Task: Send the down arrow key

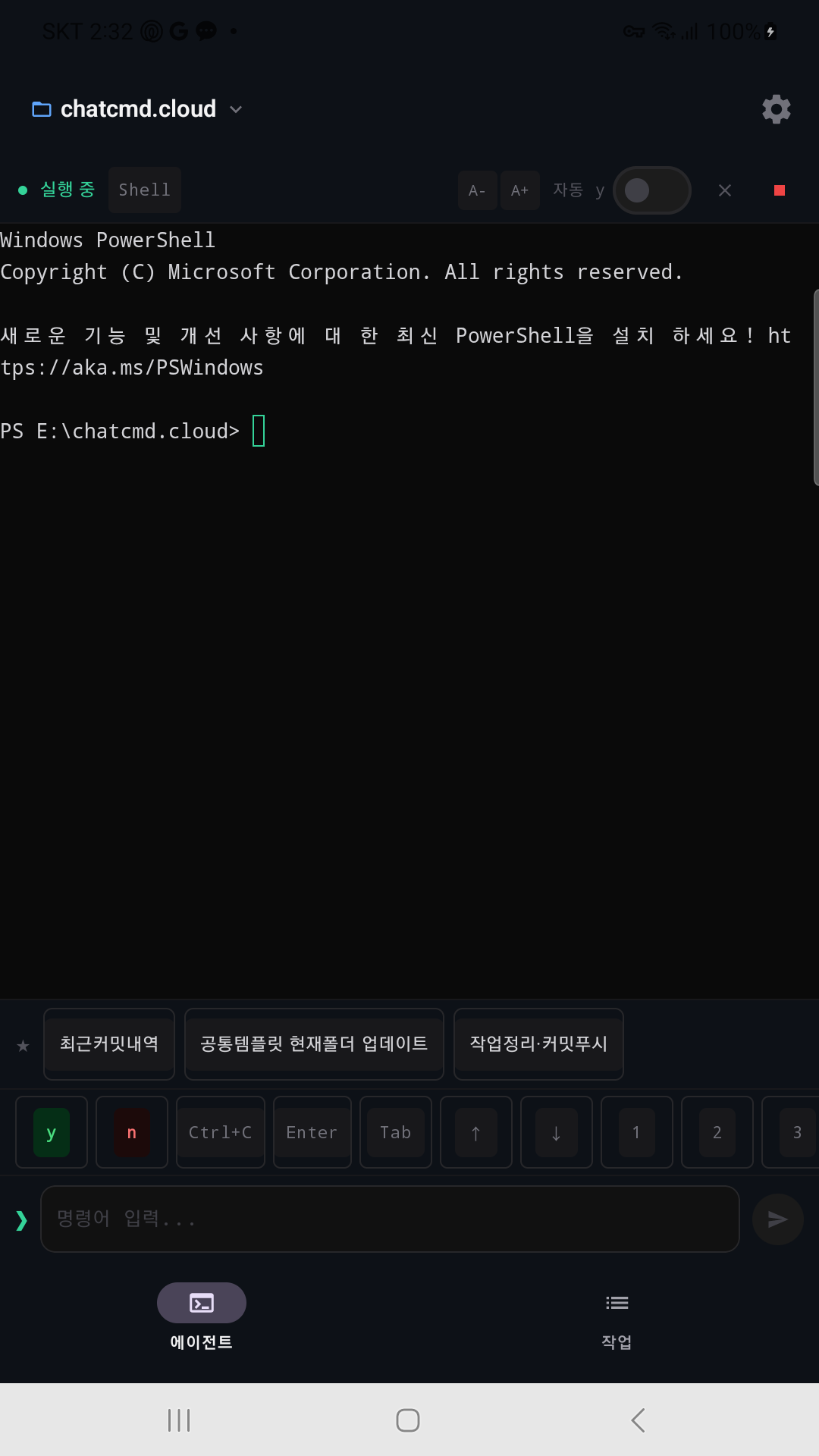Action: [x=557, y=1132]
